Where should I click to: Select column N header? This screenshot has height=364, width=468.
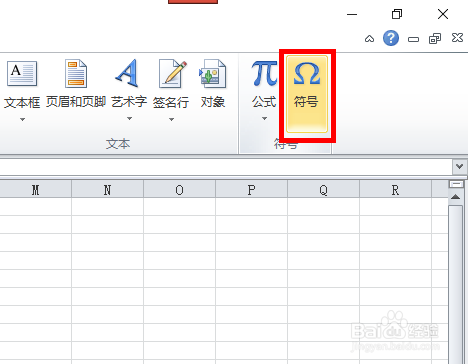click(107, 190)
